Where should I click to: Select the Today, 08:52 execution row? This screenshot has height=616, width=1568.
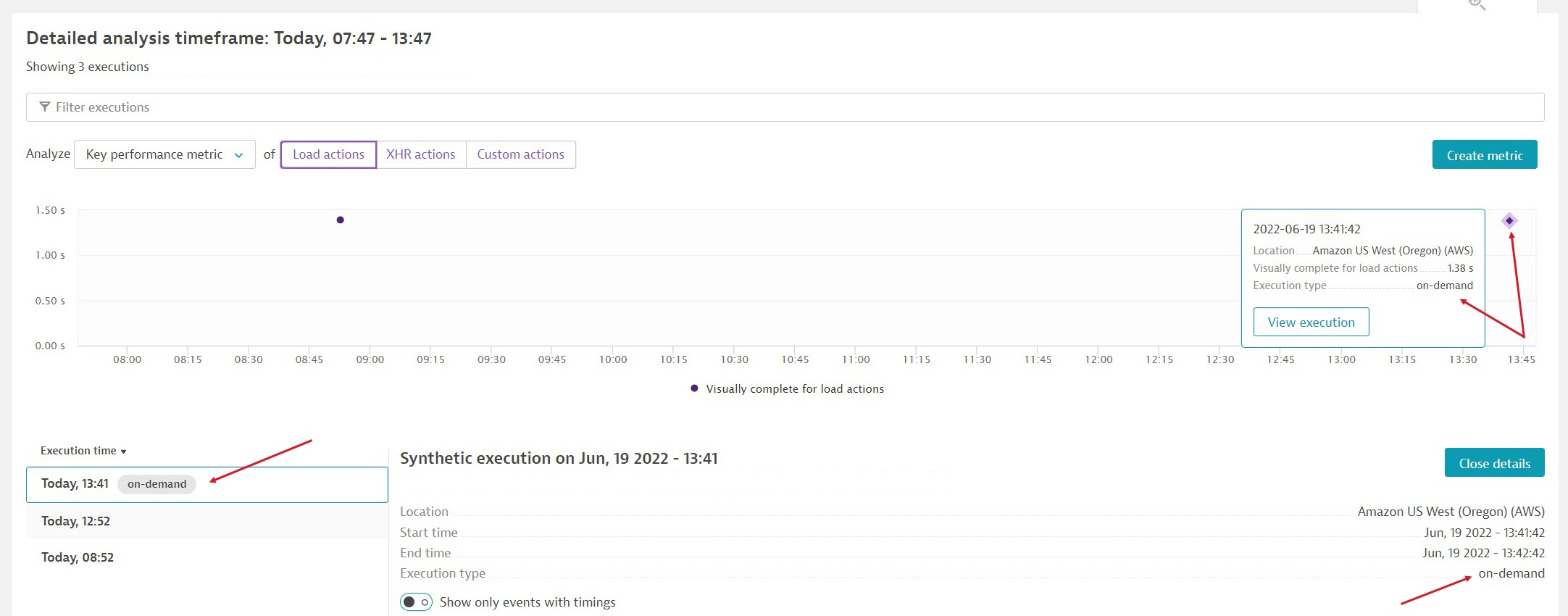pos(207,557)
